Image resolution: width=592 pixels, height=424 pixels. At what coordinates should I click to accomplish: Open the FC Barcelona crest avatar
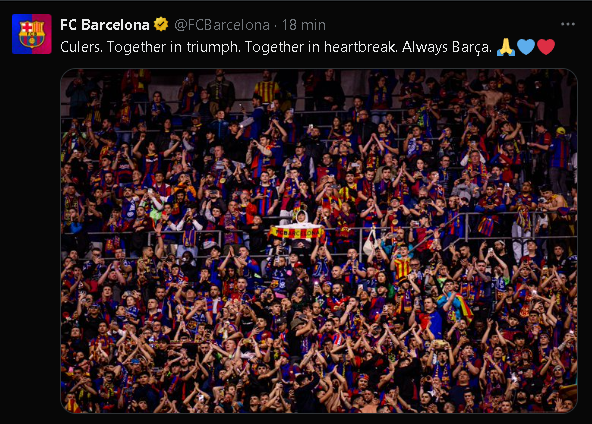pos(32,34)
